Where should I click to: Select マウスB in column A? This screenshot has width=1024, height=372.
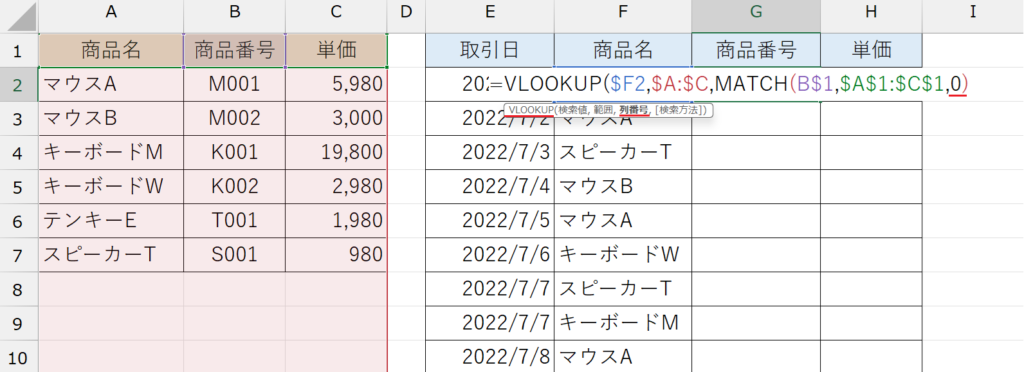[x=110, y=118]
